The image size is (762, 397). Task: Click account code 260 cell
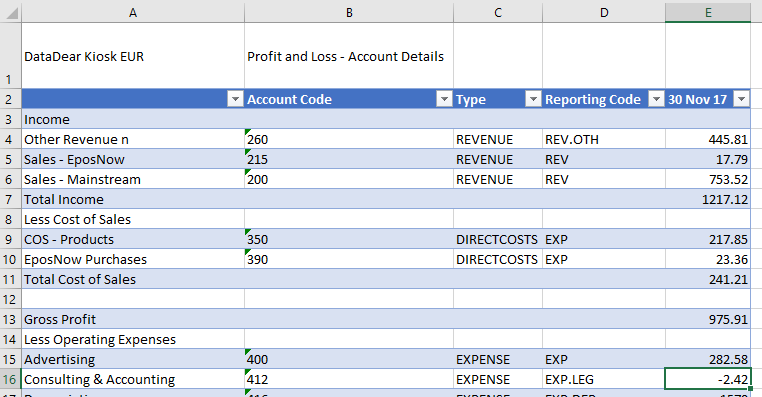(349, 139)
